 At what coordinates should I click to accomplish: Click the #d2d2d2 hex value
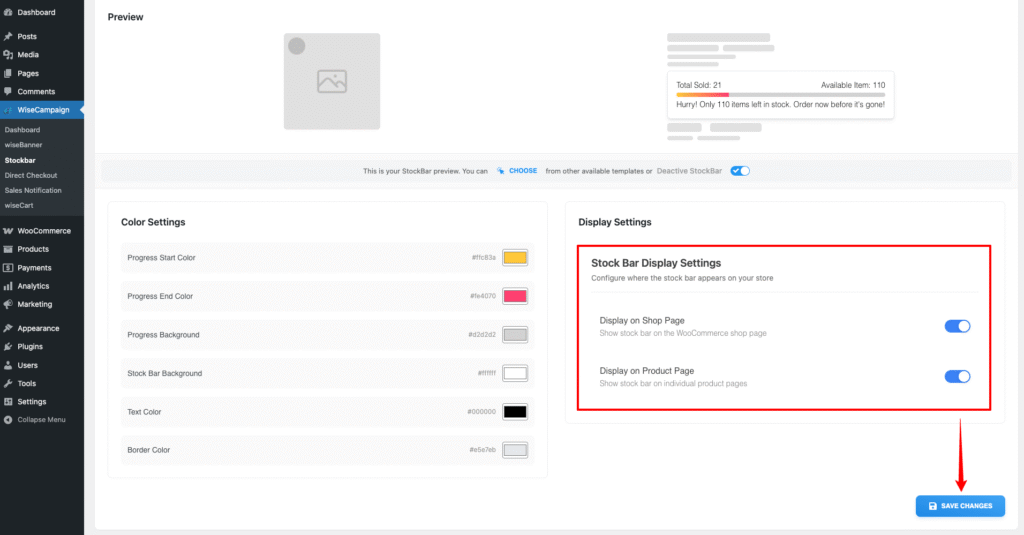coord(482,335)
